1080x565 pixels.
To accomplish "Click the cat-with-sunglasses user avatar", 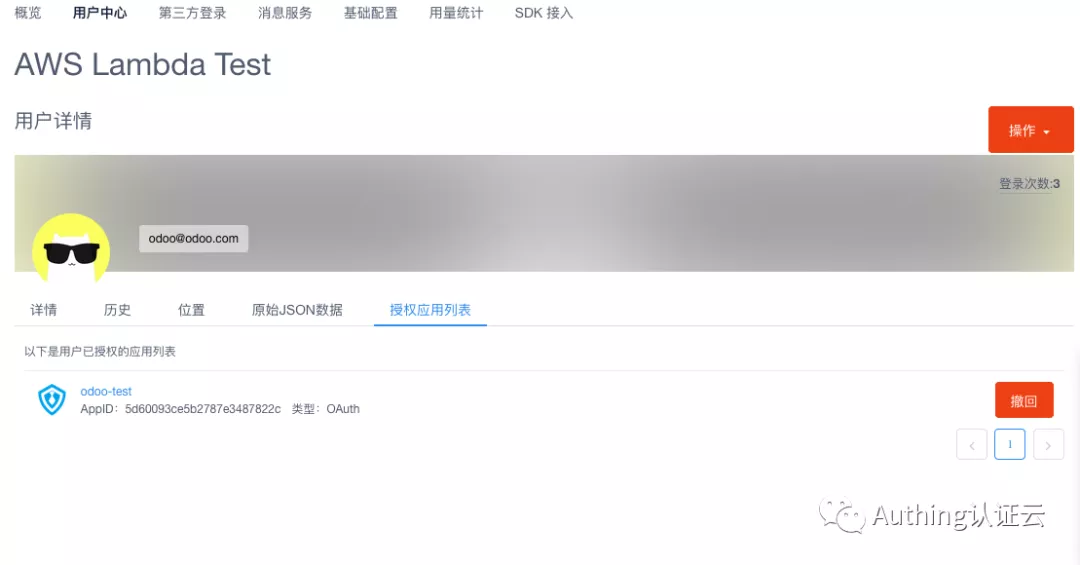I will [71, 249].
